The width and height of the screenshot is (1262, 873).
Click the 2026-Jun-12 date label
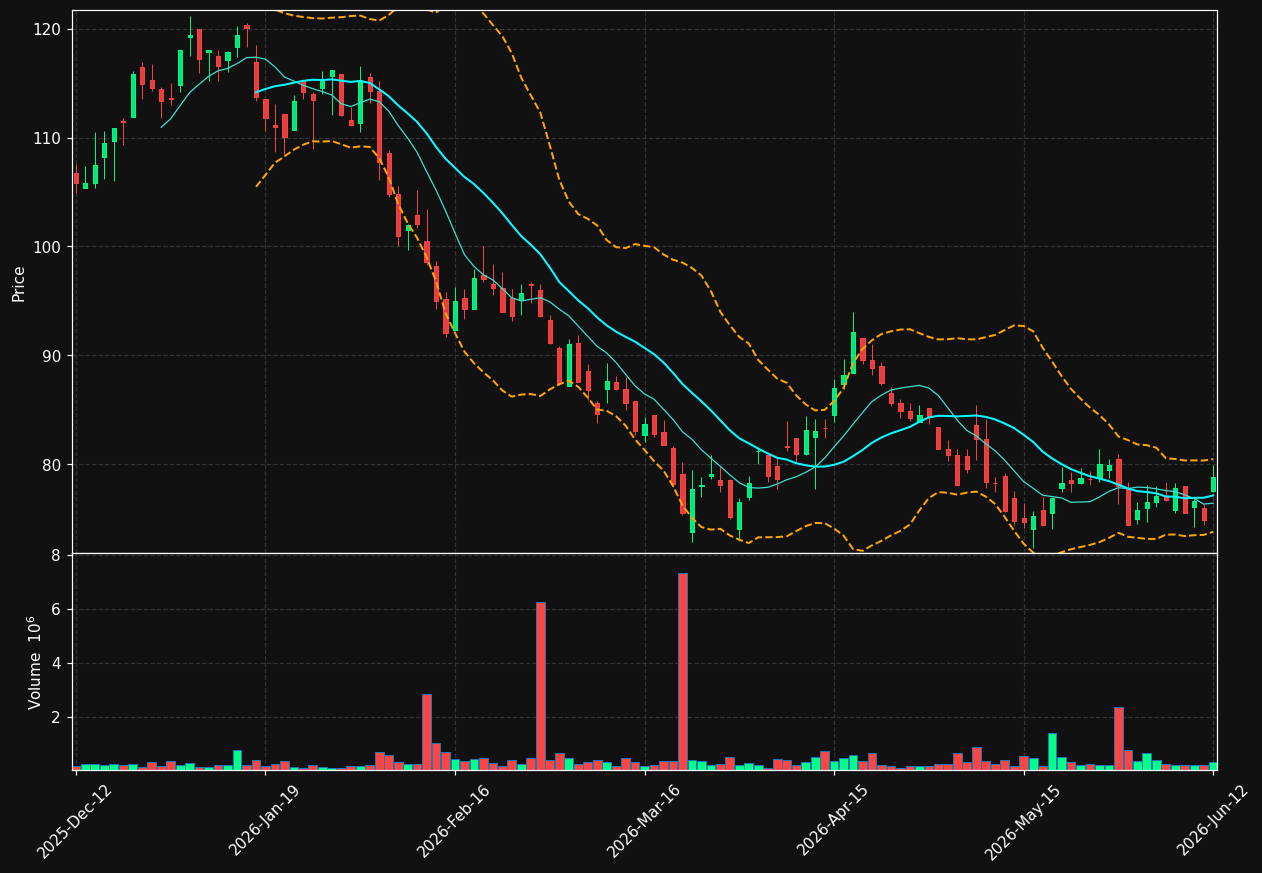(x=1212, y=821)
